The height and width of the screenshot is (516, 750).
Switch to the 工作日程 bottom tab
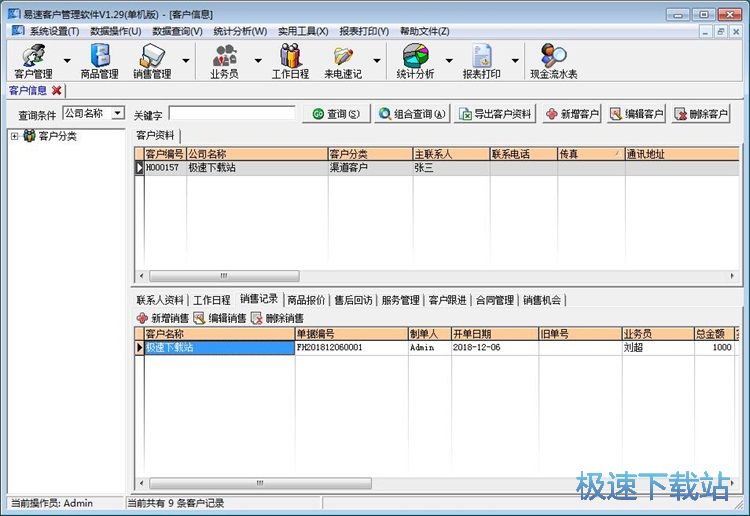[212, 300]
